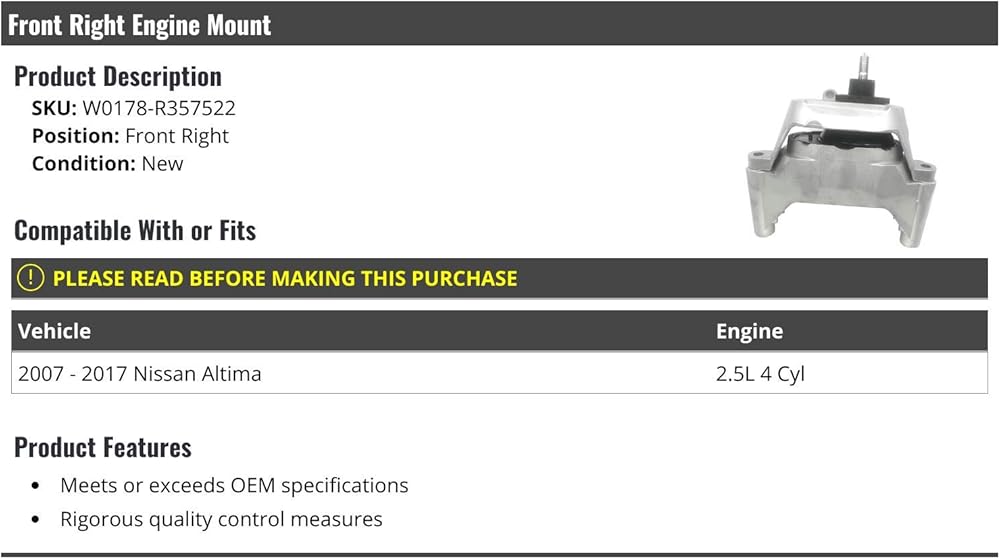Click the bold "Condition:" label
This screenshot has width=1000, height=559.
[84, 163]
